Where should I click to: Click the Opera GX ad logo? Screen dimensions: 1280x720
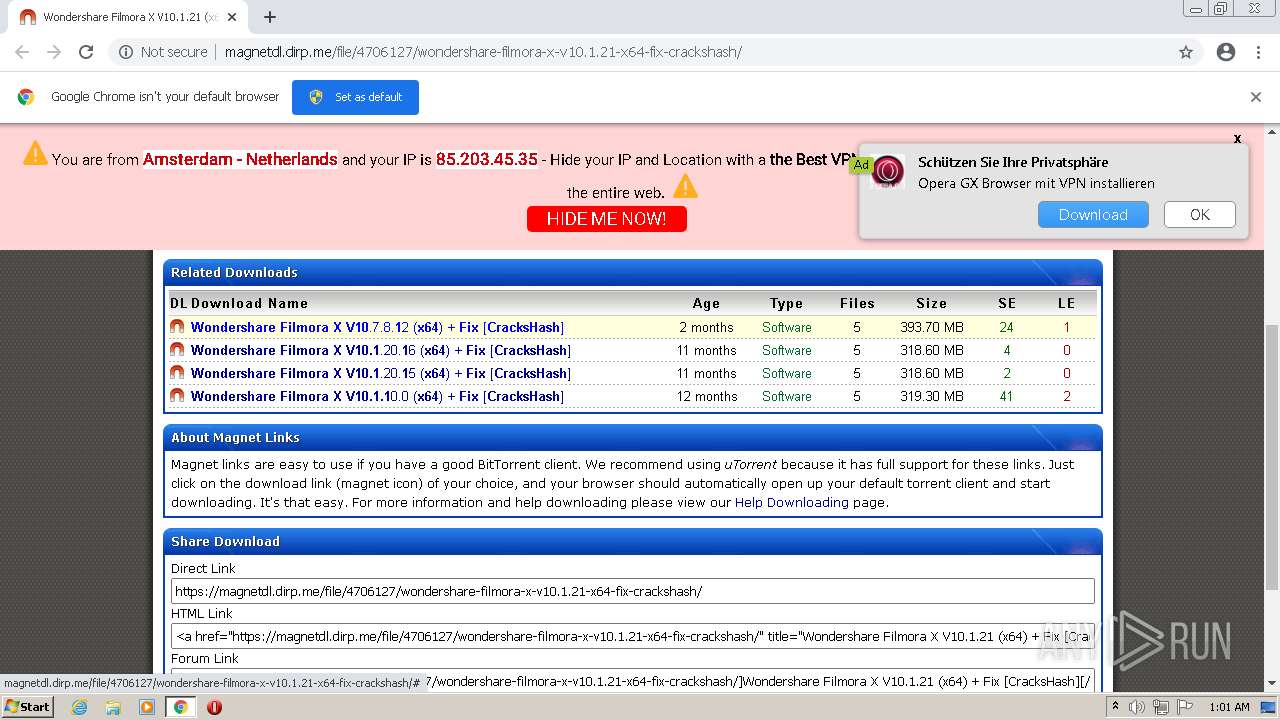(x=888, y=172)
